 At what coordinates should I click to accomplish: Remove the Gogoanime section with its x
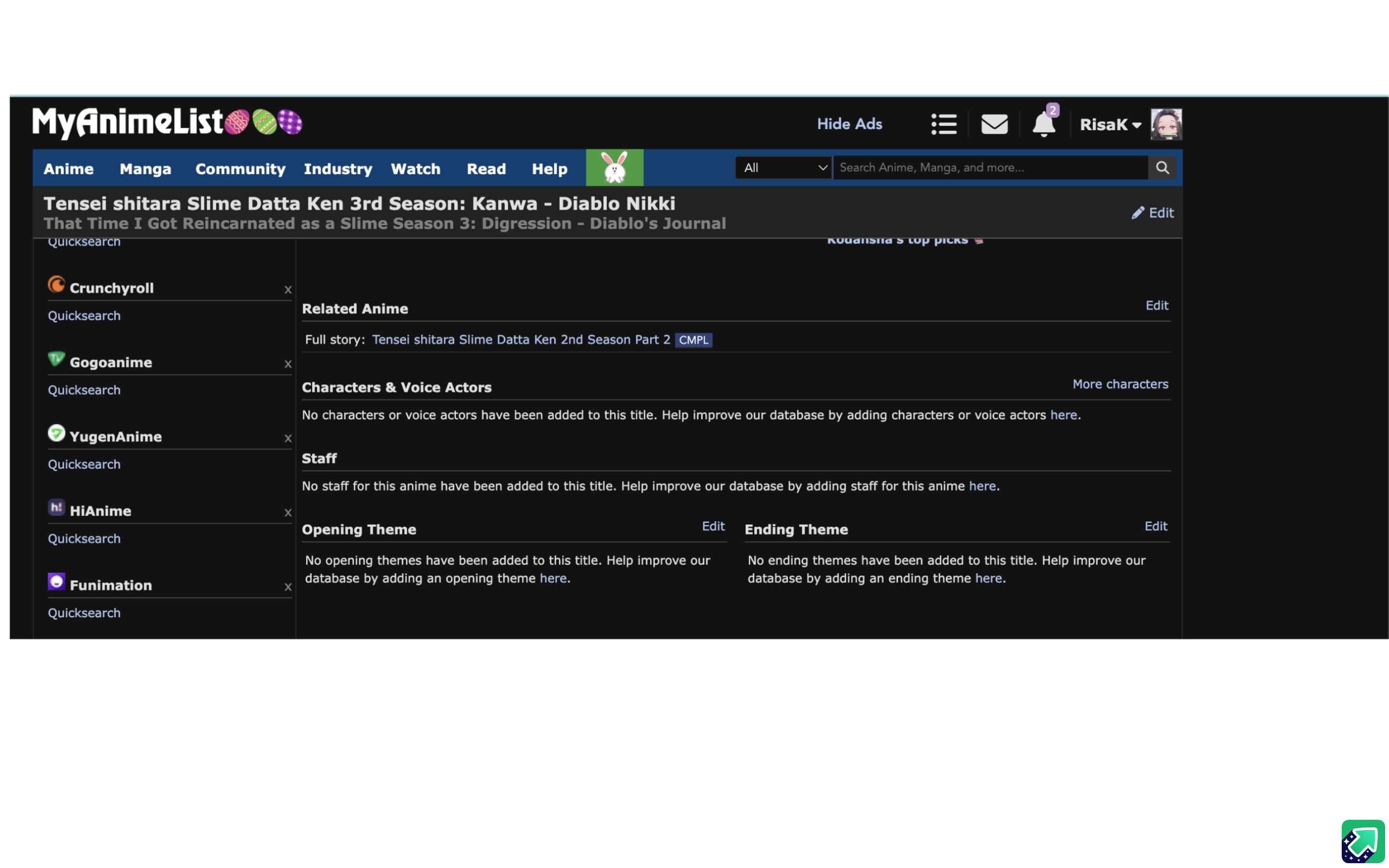(288, 364)
